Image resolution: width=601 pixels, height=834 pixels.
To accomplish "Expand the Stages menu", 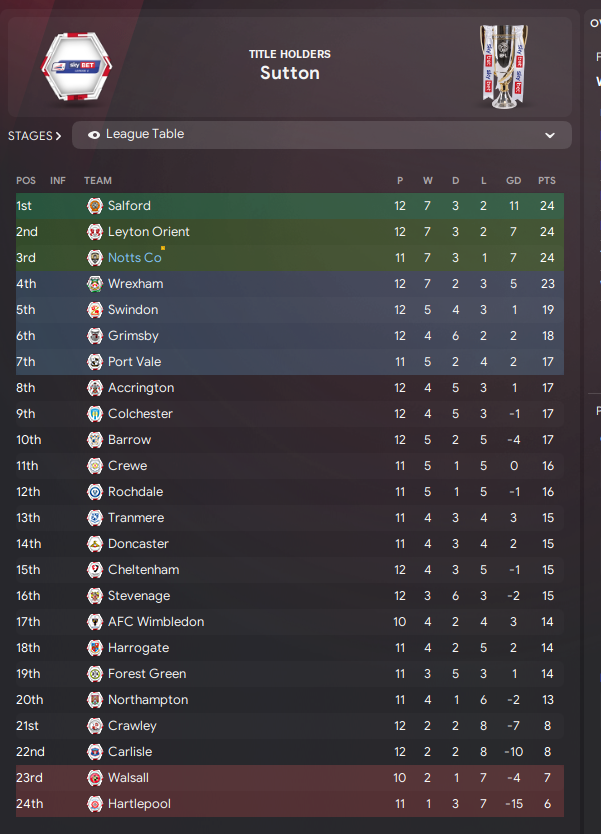I will tap(34, 135).
